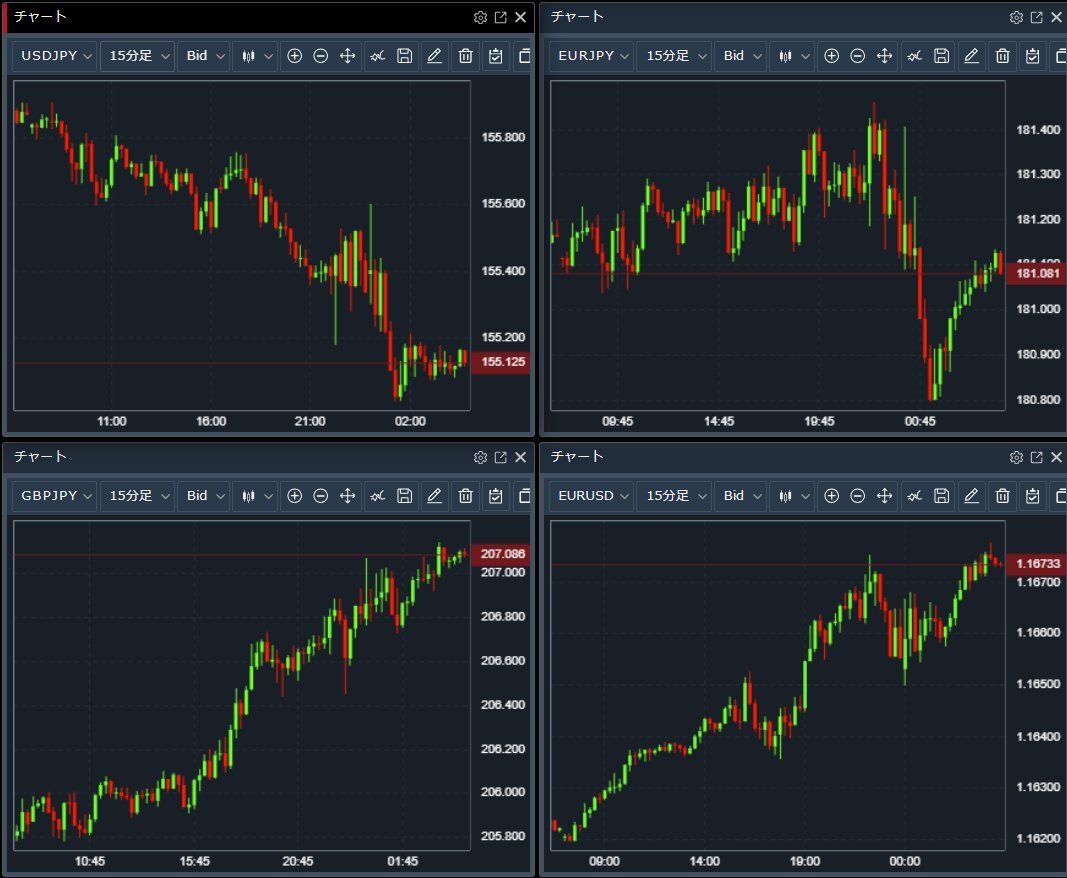Open the 15分足 timeframe dropdown on EURJPY chart
The width and height of the screenshot is (1067, 878).
point(674,56)
